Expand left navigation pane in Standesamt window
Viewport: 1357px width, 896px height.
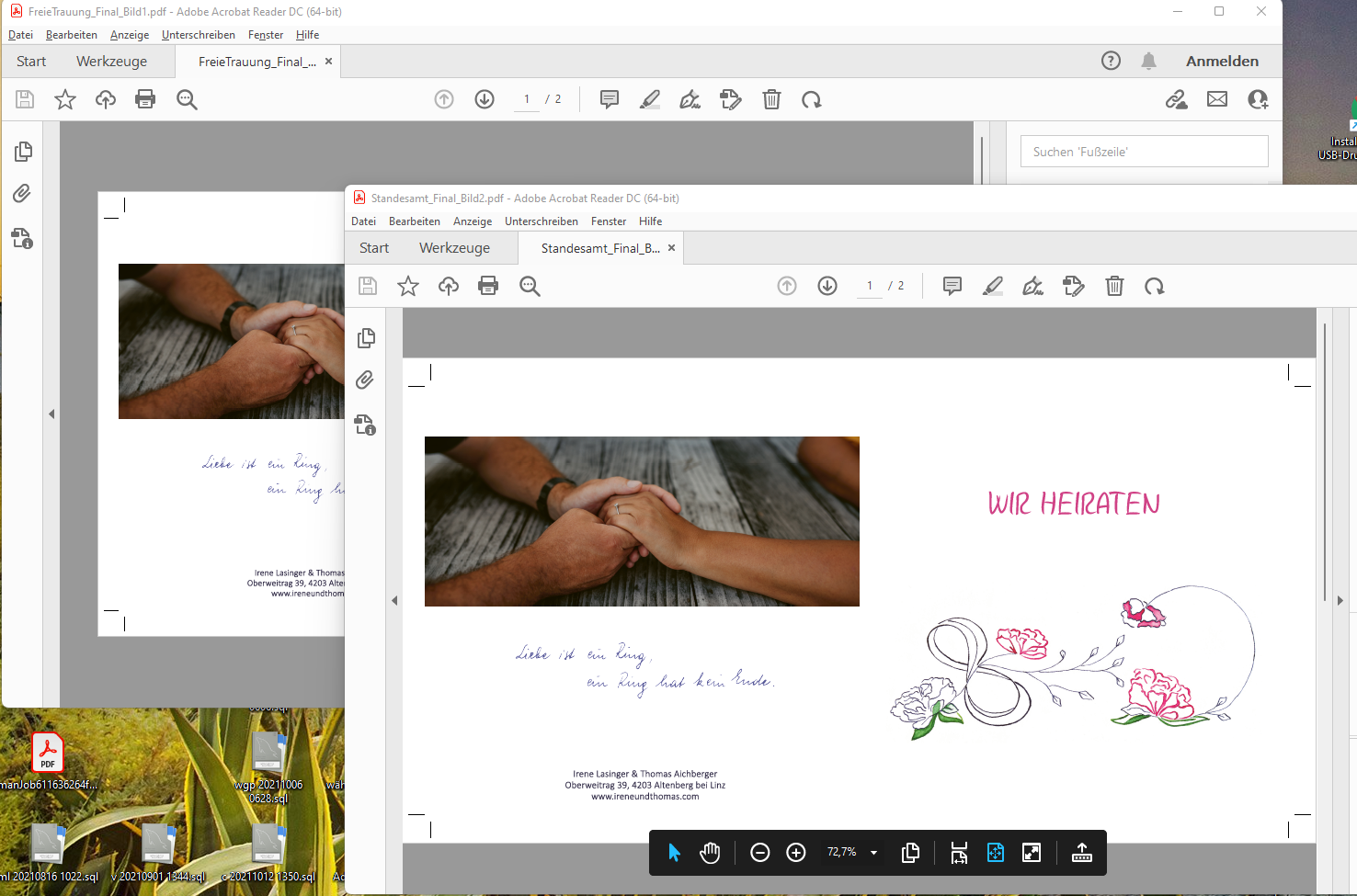394,601
